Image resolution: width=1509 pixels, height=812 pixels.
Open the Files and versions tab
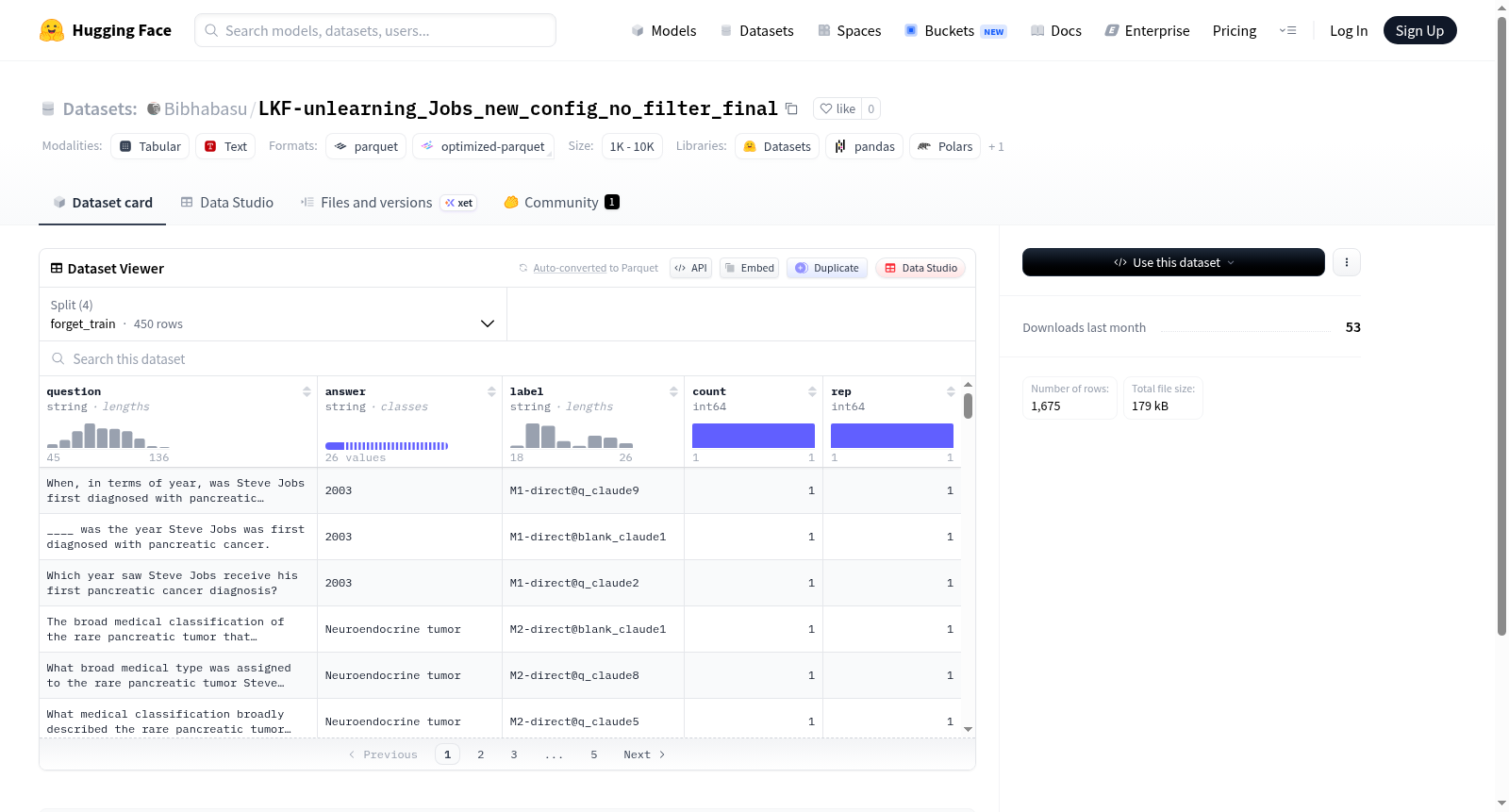pyautogui.click(x=389, y=203)
